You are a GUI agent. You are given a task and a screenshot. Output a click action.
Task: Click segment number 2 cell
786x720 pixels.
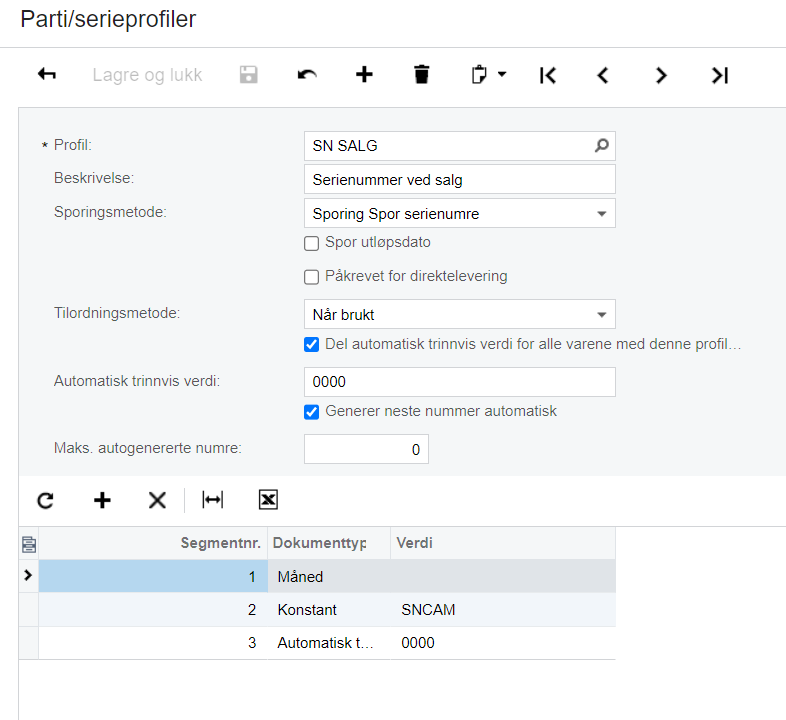[153, 610]
